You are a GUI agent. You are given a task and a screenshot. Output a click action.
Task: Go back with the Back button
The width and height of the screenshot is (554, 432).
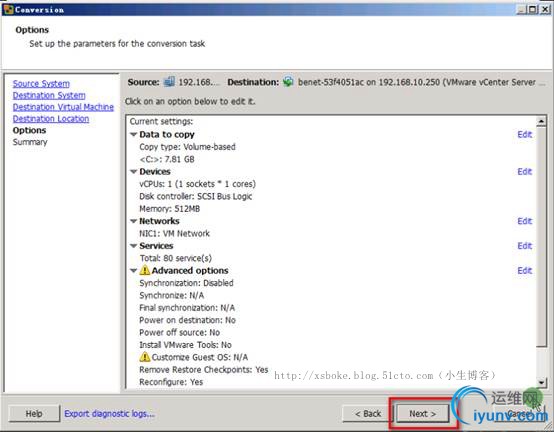[x=368, y=413]
